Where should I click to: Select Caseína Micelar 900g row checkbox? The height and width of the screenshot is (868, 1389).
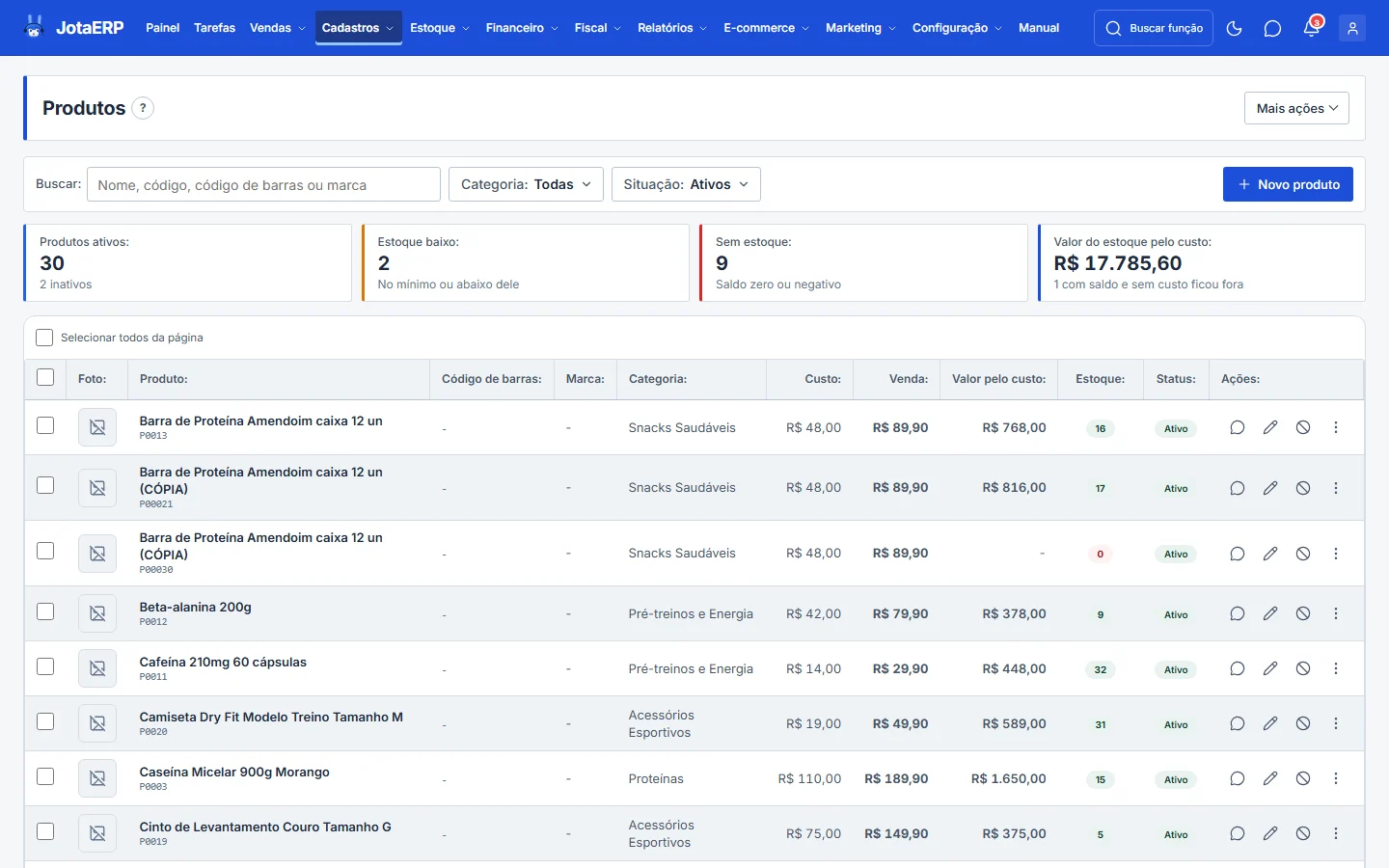coord(45,776)
